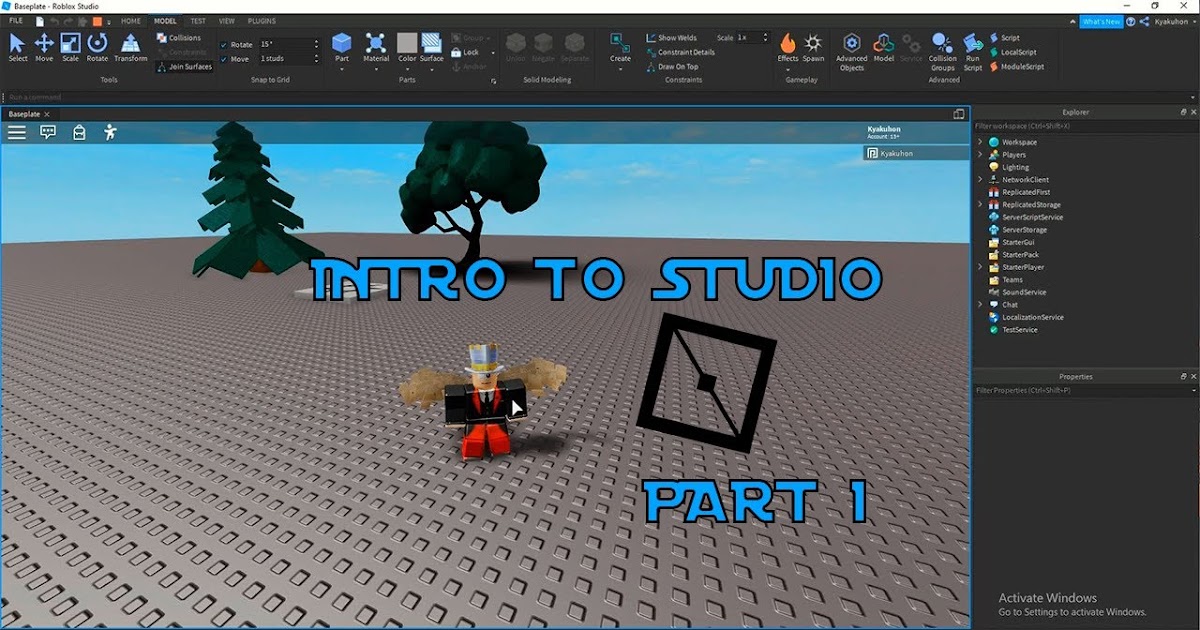The height and width of the screenshot is (630, 1200).
Task: Open the Color dropdown arrow
Action: 407,69
